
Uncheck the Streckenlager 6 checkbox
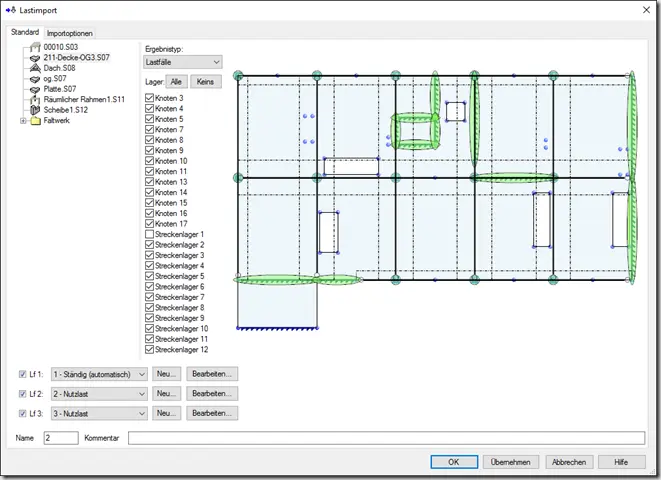[149, 287]
